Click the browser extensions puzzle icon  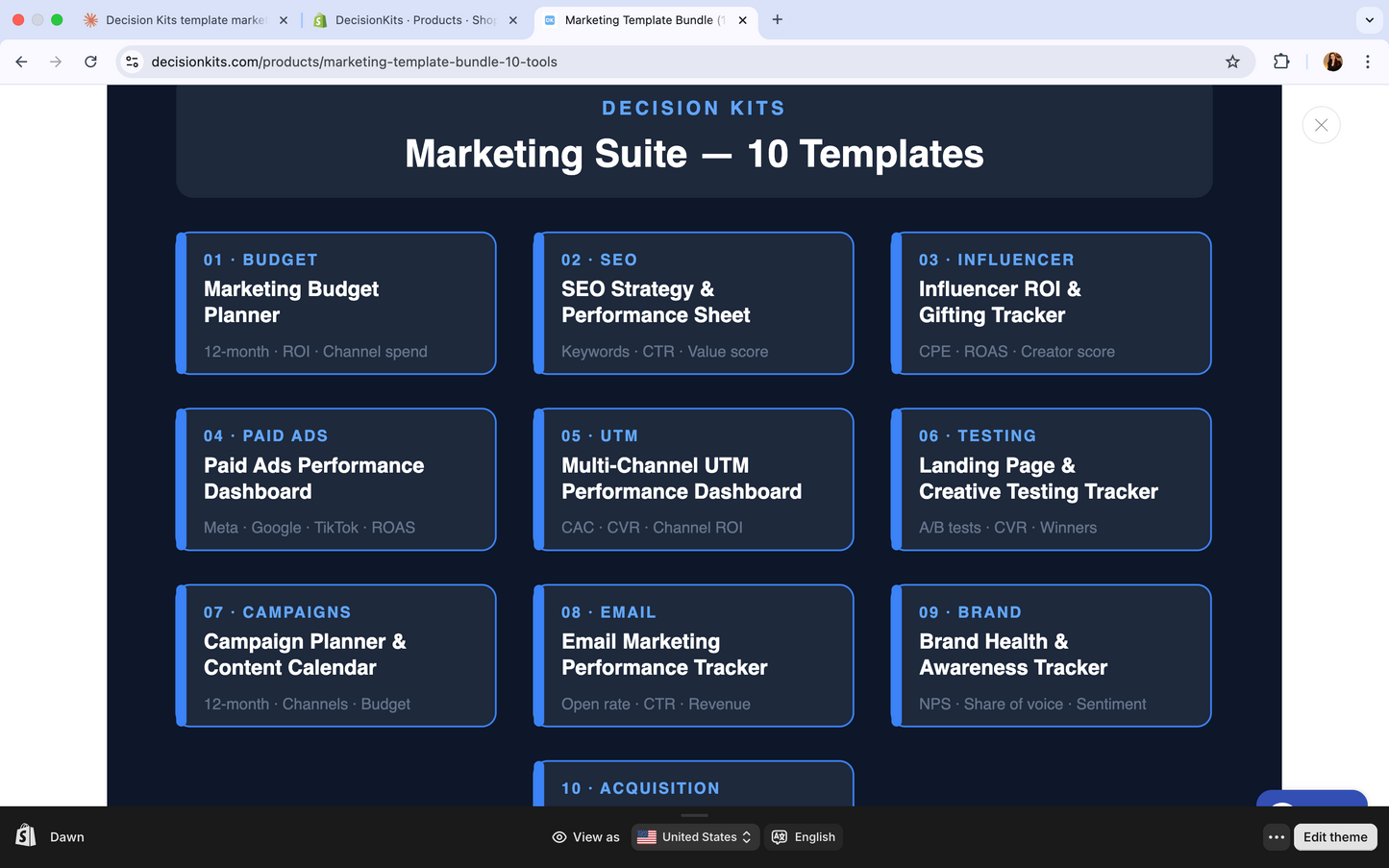click(1281, 61)
